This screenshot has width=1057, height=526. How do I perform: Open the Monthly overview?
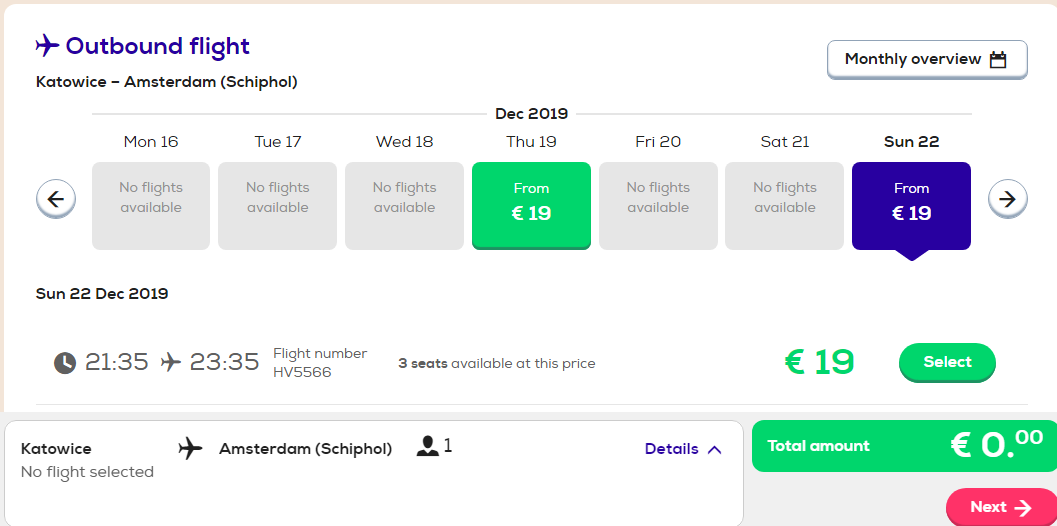[x=927, y=59]
